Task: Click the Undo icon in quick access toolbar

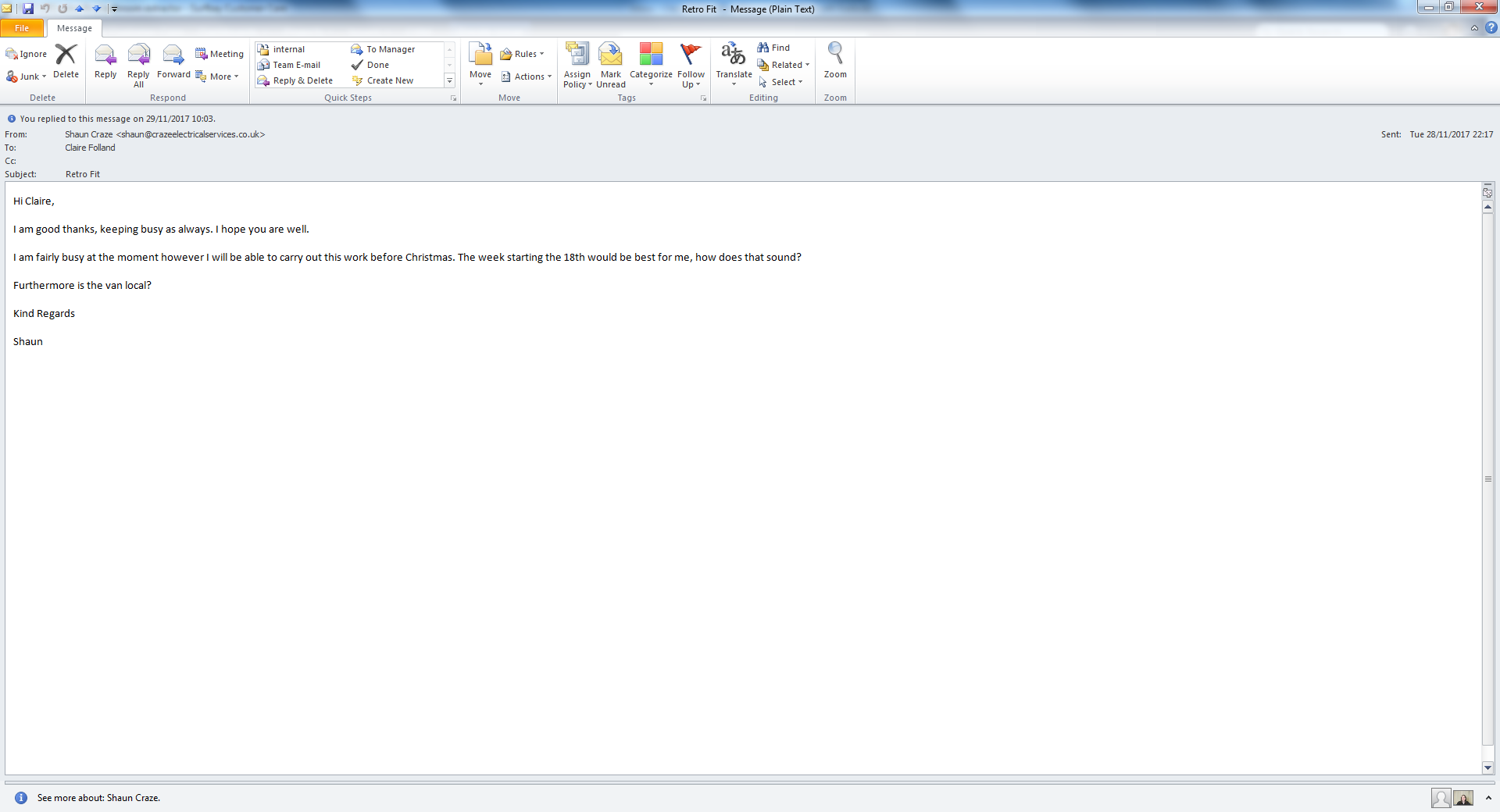Action: coord(45,9)
